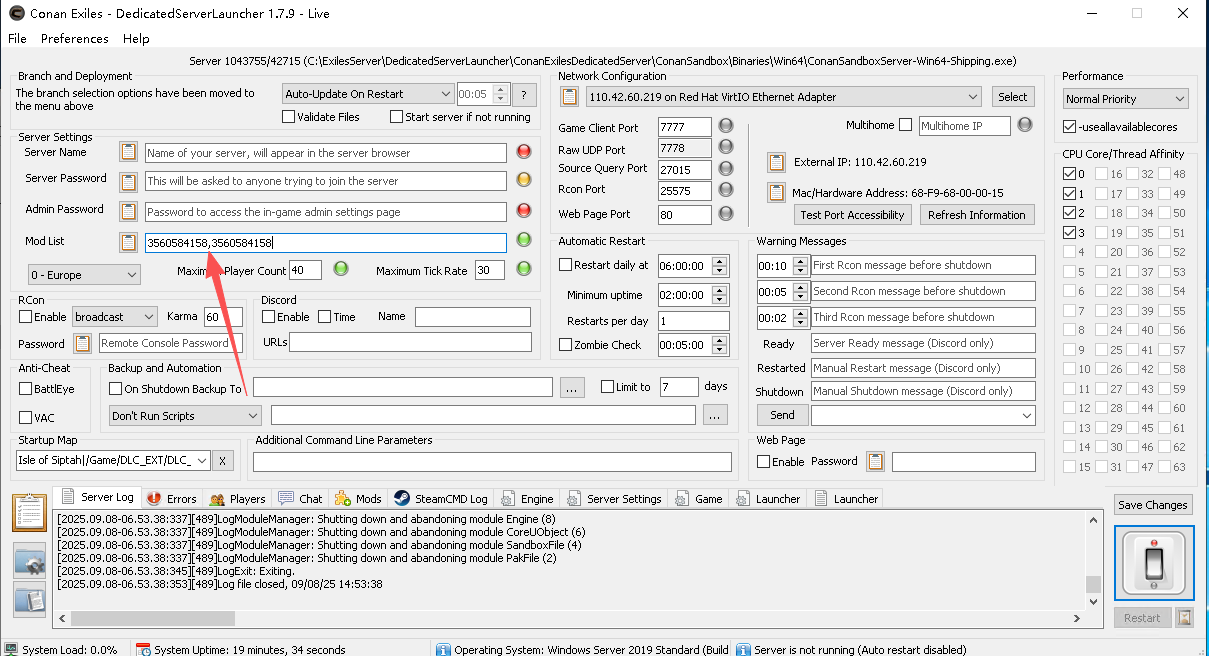Click the X button beside startup map
Viewport: 1209px width, 656px height.
click(x=224, y=461)
